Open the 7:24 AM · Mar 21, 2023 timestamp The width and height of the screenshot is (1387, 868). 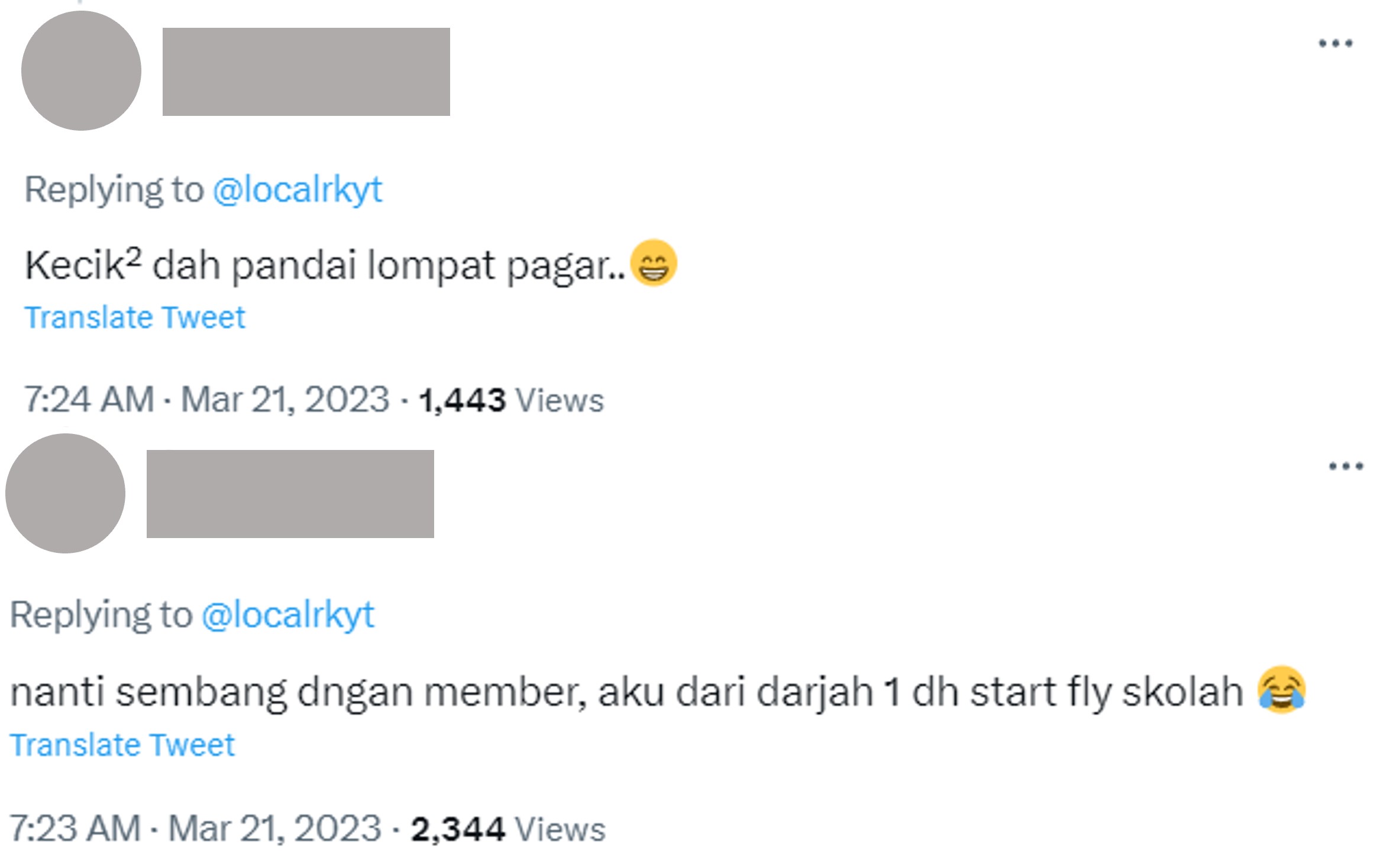[207, 400]
